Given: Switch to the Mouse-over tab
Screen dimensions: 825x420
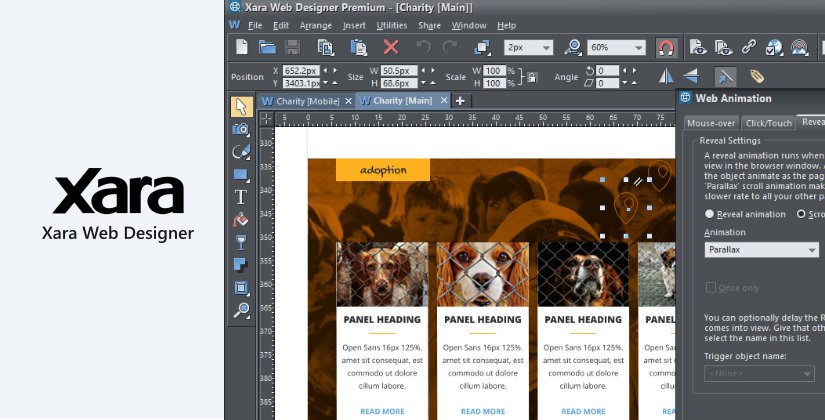Looking at the screenshot, I should 710,123.
